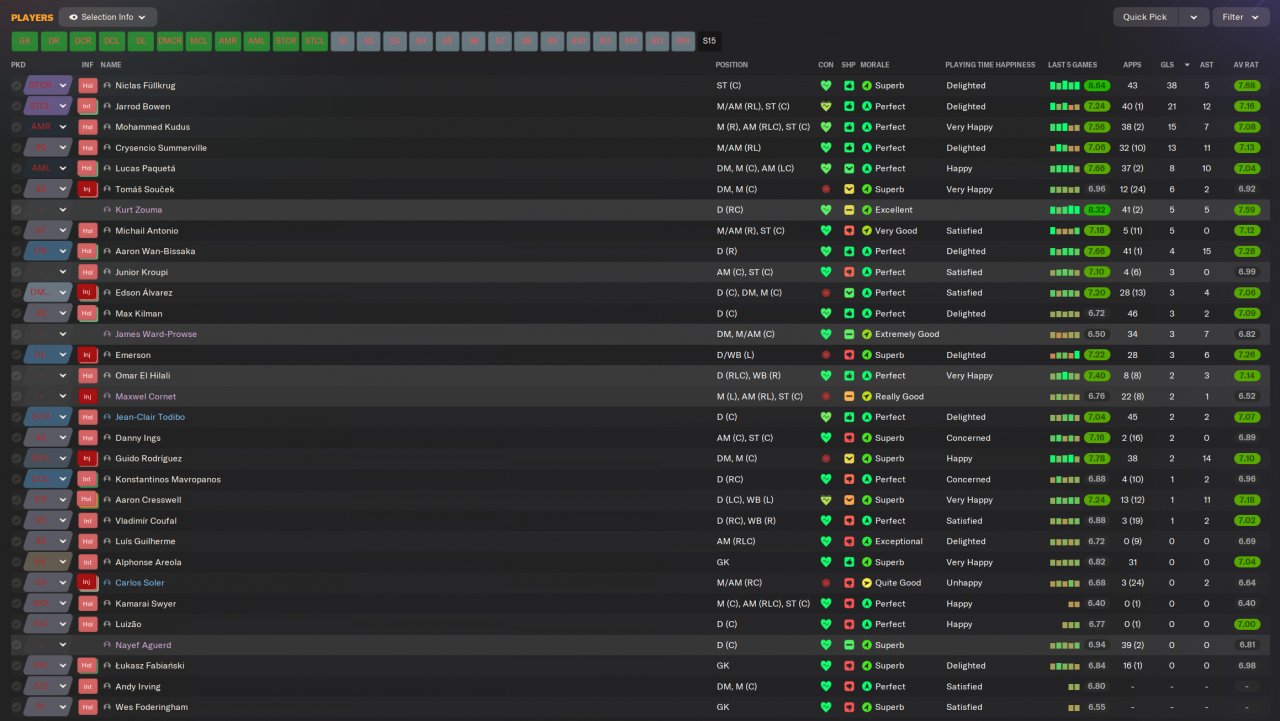This screenshot has width=1280, height=721.
Task: Click the 7.68 average rating badge for Füllkrug
Action: point(1246,86)
